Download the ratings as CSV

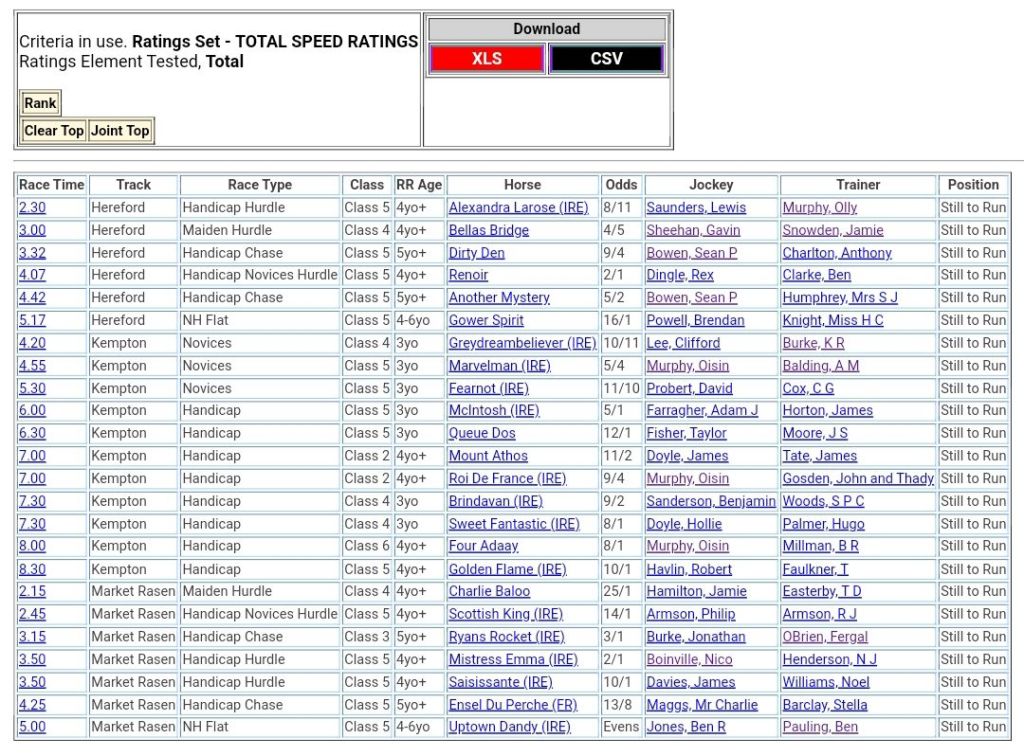tap(606, 59)
